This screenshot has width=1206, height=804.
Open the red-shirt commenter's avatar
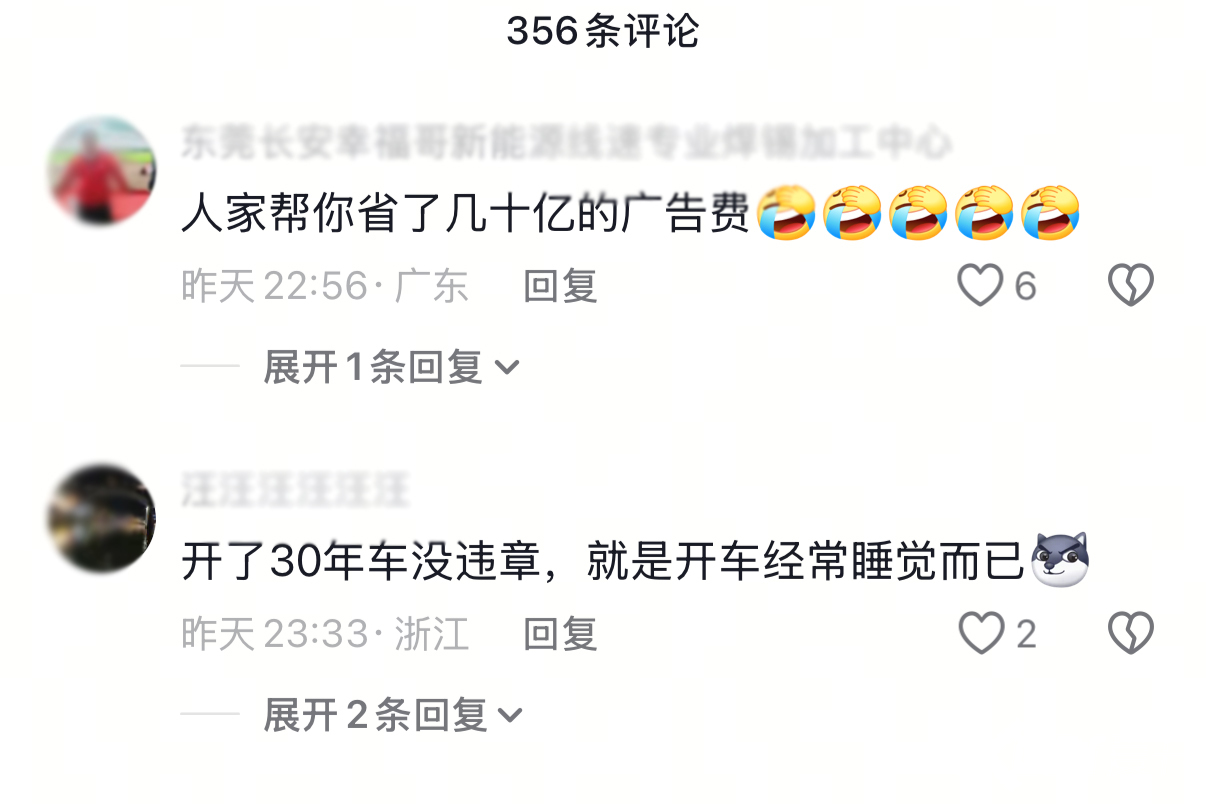pos(102,171)
